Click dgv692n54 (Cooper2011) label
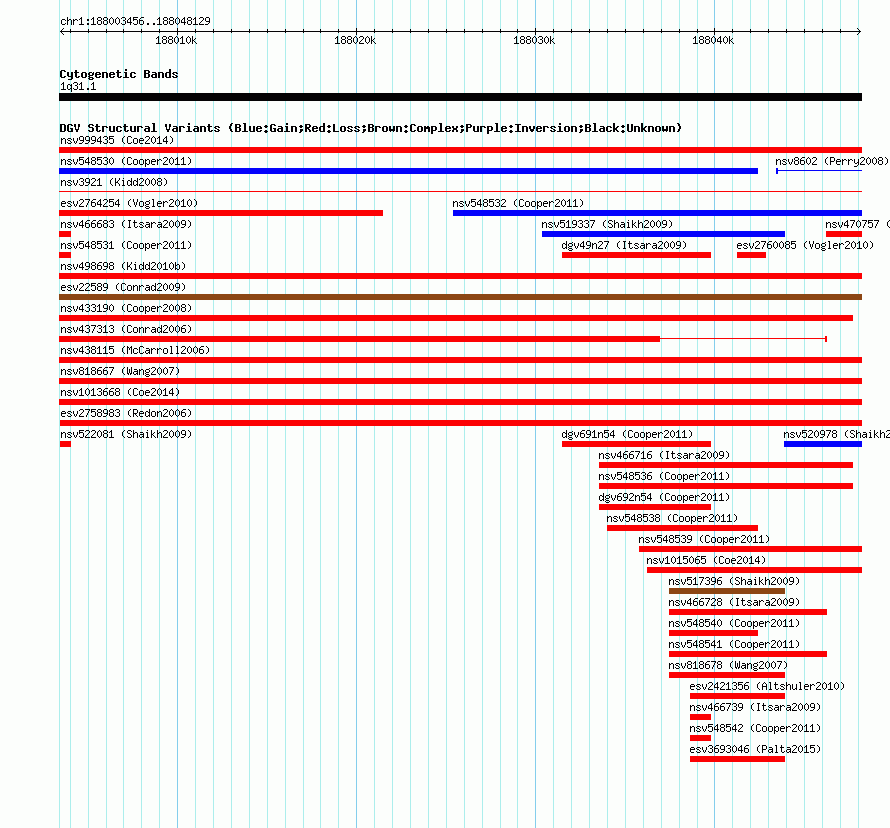 point(664,497)
